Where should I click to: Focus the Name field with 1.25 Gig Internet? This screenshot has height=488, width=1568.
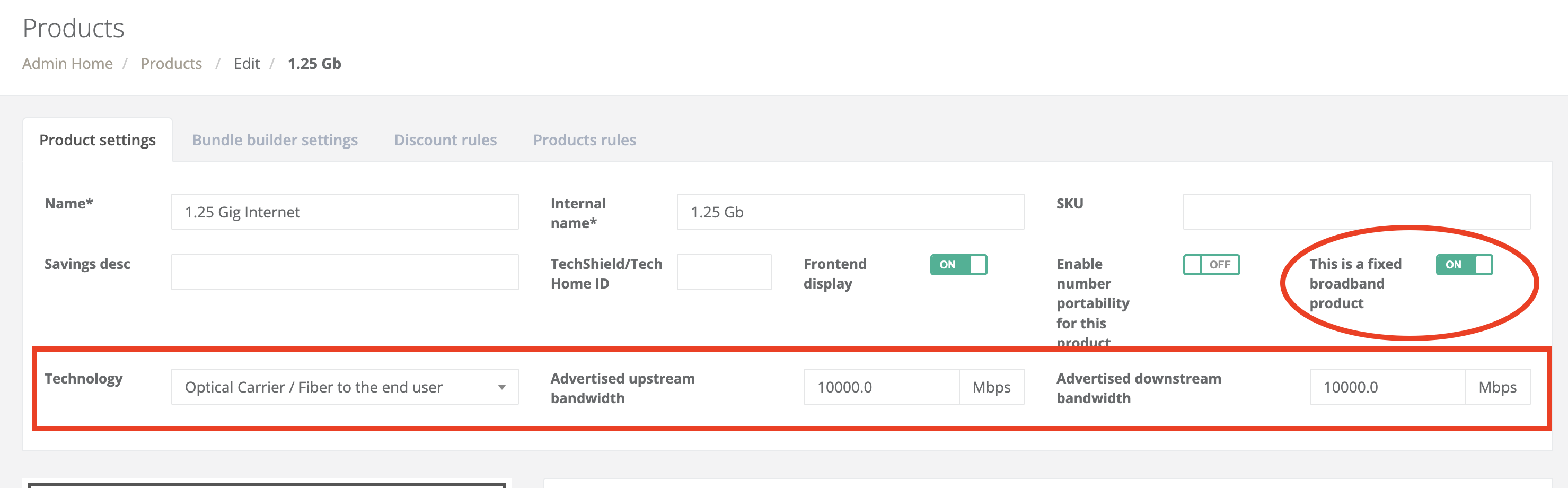[x=345, y=212]
